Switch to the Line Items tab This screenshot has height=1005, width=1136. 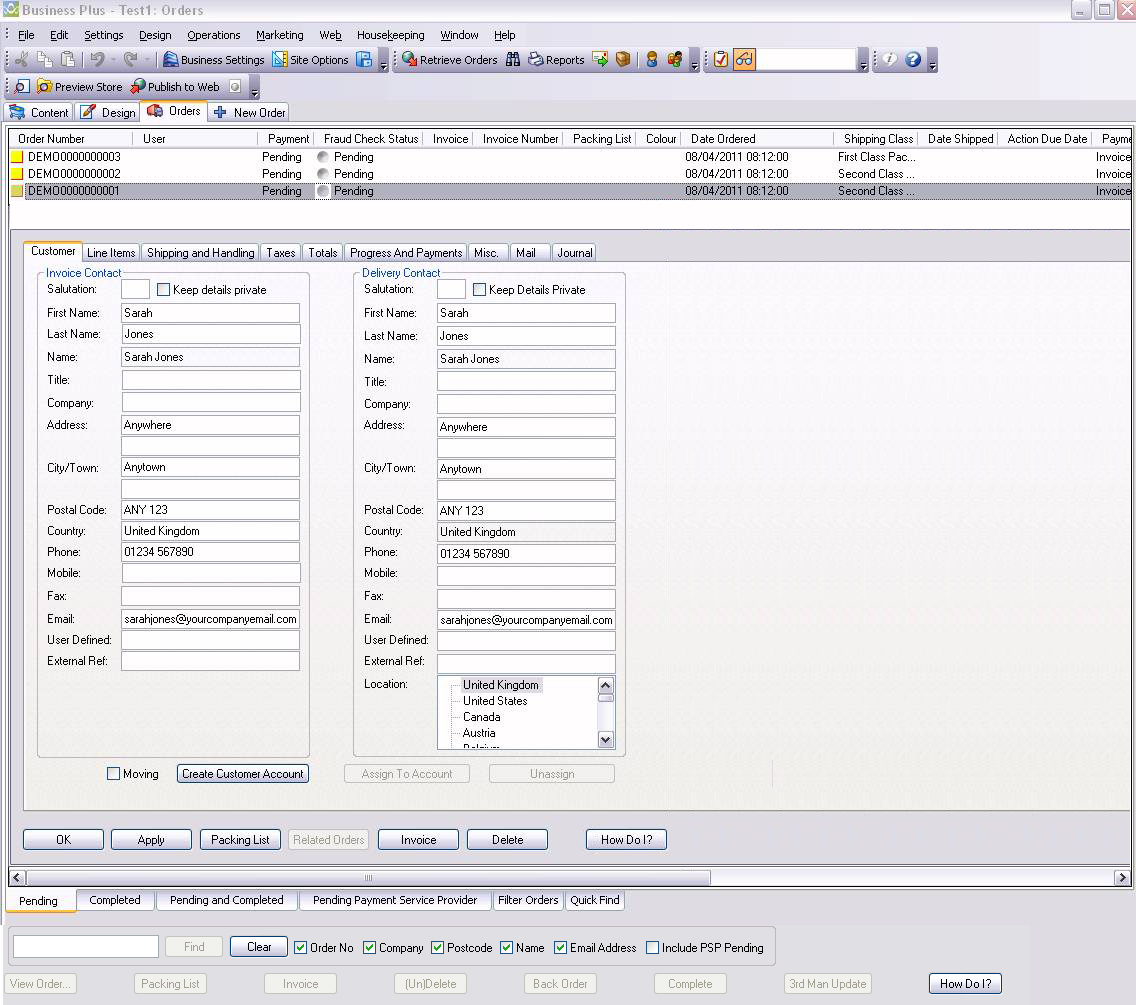pyautogui.click(x=110, y=253)
